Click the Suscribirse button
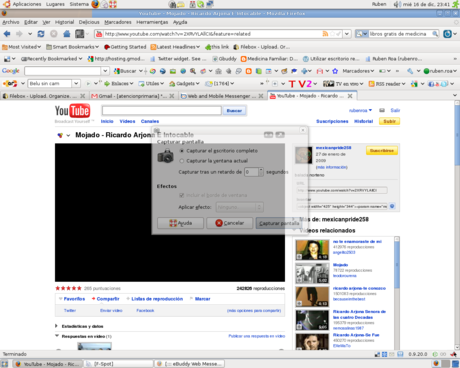This screenshot has width=460, height=368. pyautogui.click(x=382, y=151)
